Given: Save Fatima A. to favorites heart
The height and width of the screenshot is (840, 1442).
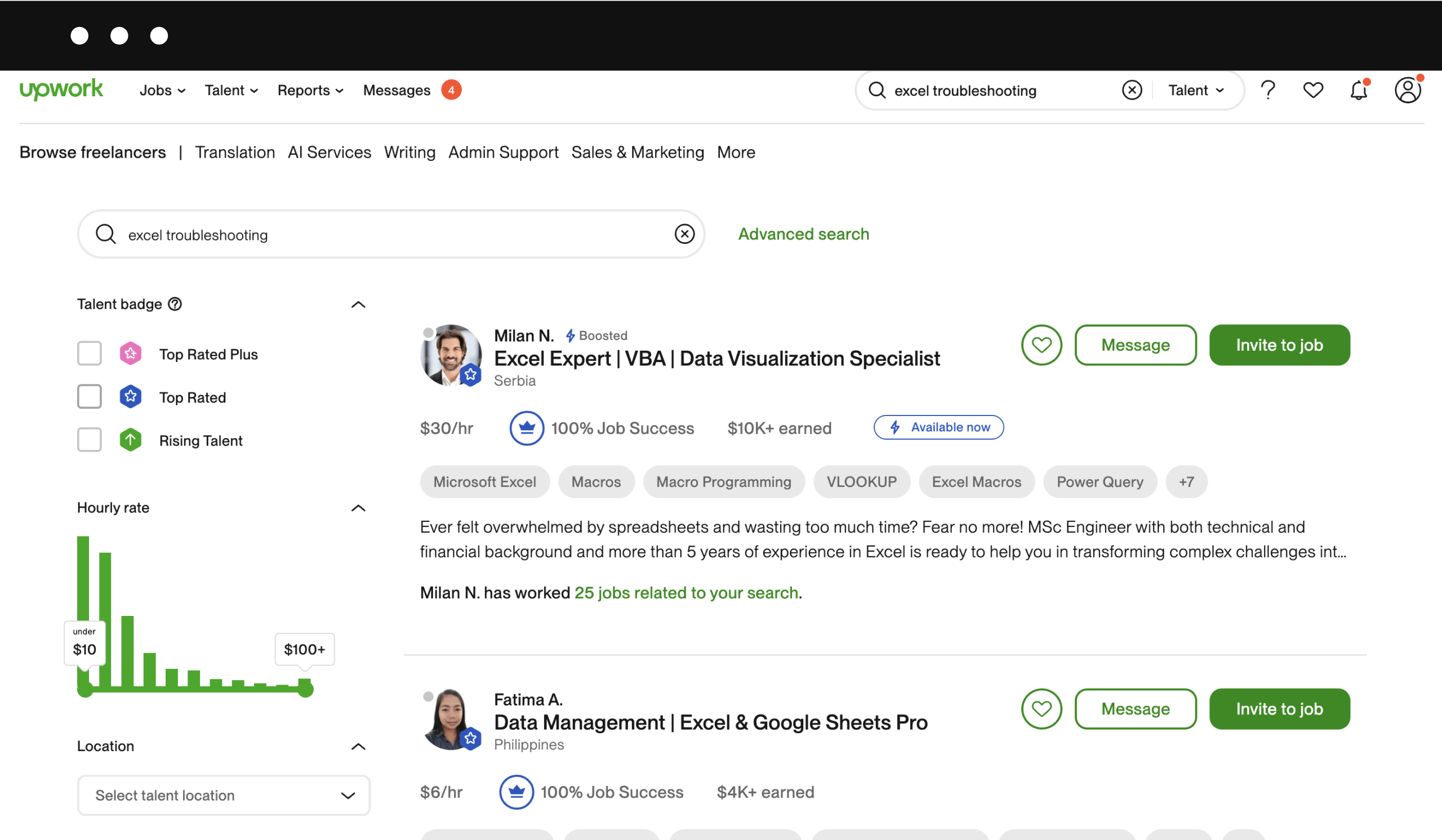Looking at the screenshot, I should pyautogui.click(x=1042, y=708).
